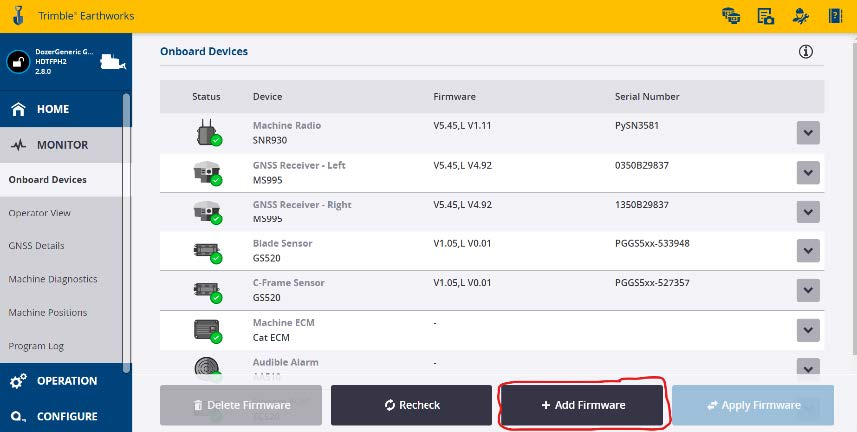857x432 pixels.
Task: Open Machine Diagnostics page
Action: [52, 279]
